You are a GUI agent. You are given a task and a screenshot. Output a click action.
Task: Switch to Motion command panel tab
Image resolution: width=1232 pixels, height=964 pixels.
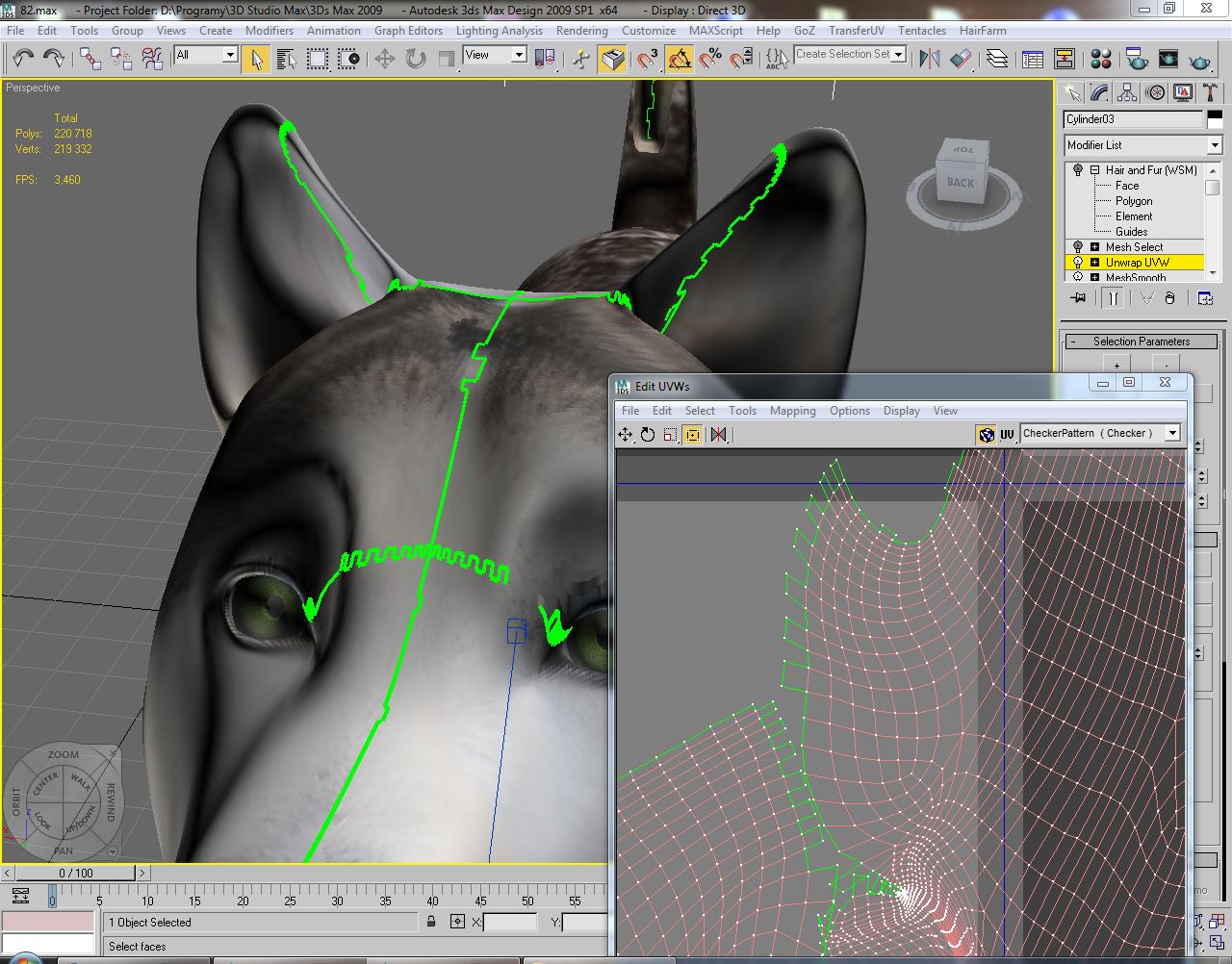[x=1155, y=92]
